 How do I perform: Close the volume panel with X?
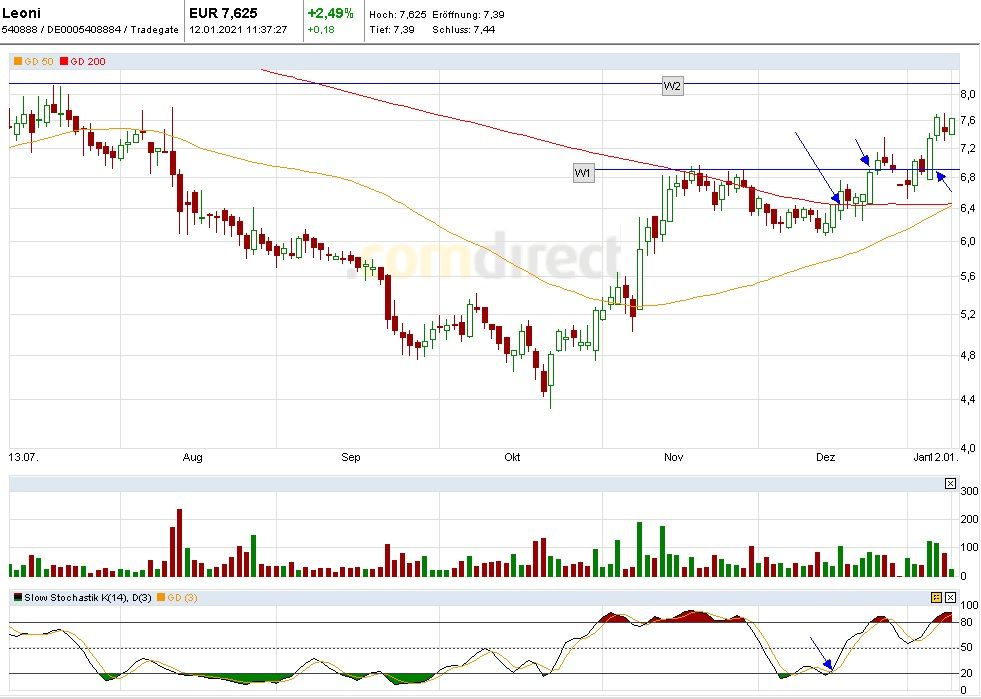950,484
